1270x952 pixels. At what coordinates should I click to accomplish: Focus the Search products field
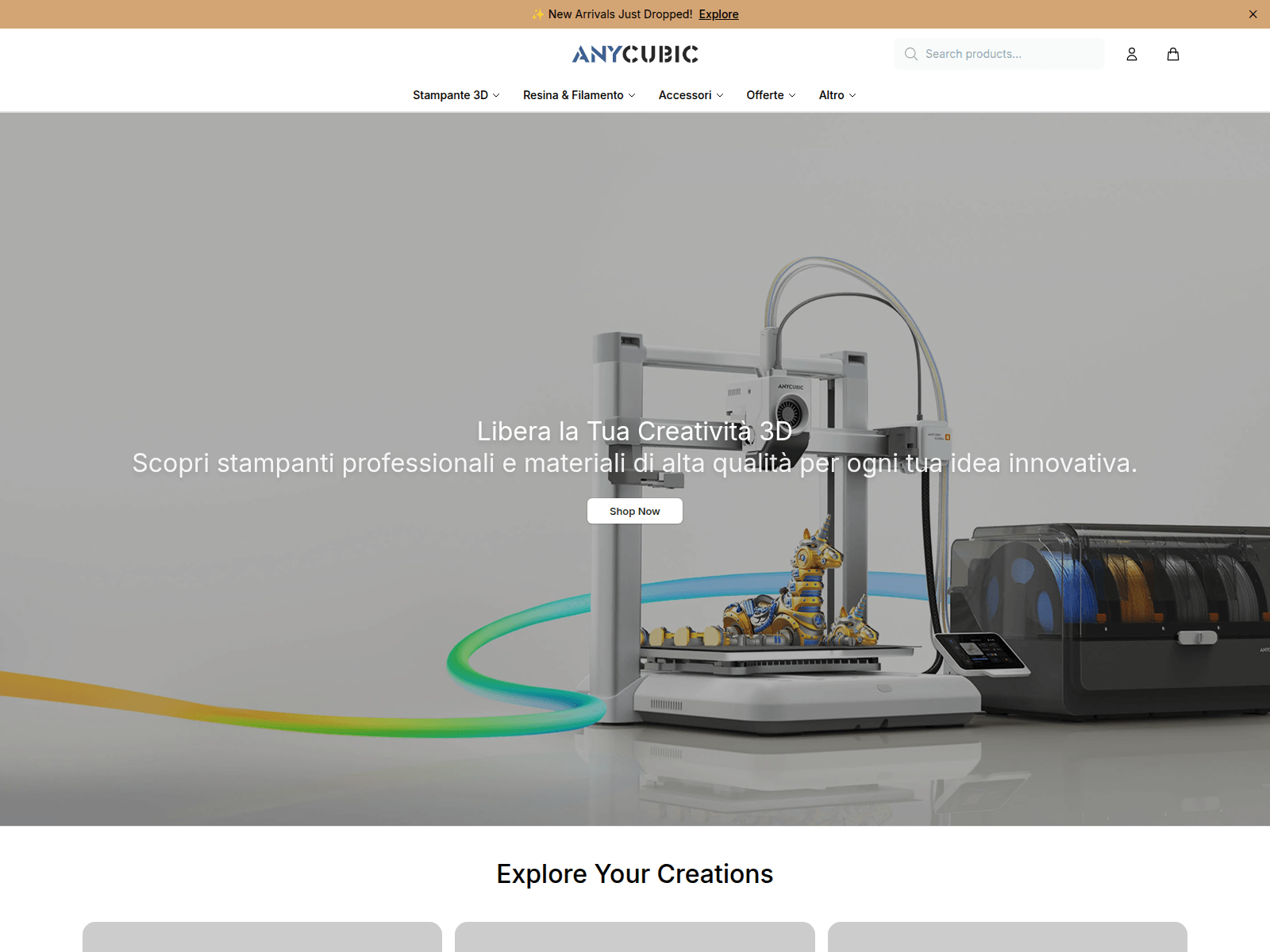(999, 54)
